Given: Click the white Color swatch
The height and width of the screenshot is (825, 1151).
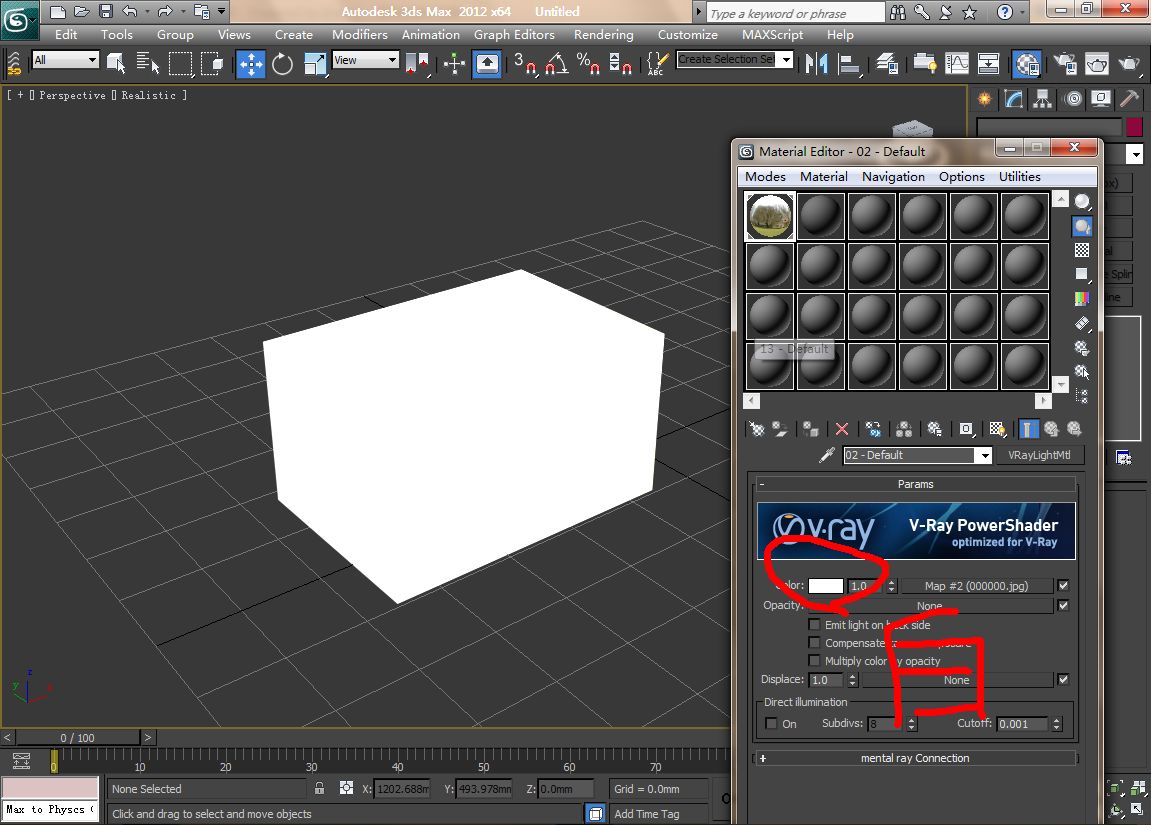Looking at the screenshot, I should (x=826, y=586).
